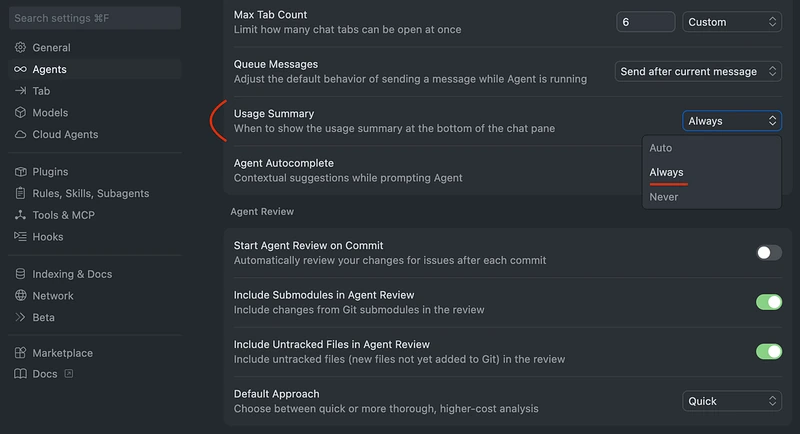The width and height of the screenshot is (800, 434).
Task: Click the Marketplace icon
Action: pyautogui.click(x=20, y=353)
